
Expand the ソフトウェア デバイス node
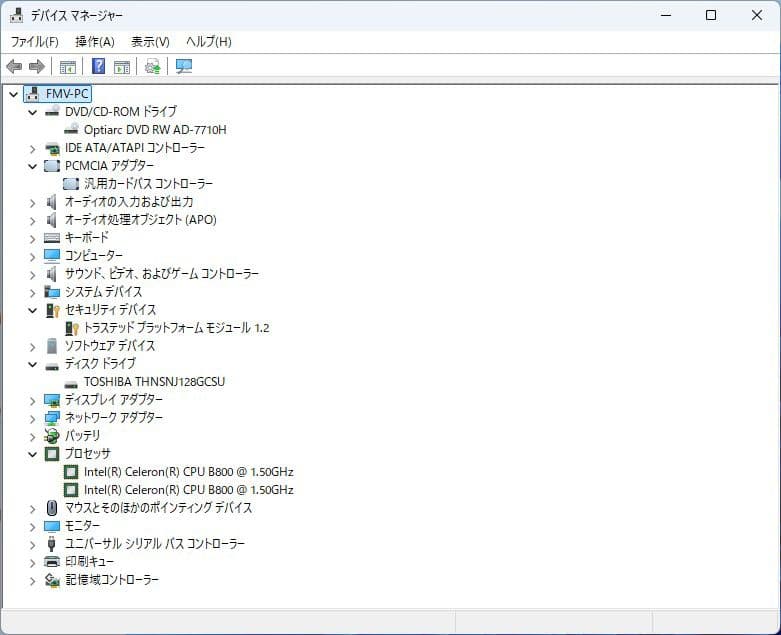pyautogui.click(x=32, y=347)
